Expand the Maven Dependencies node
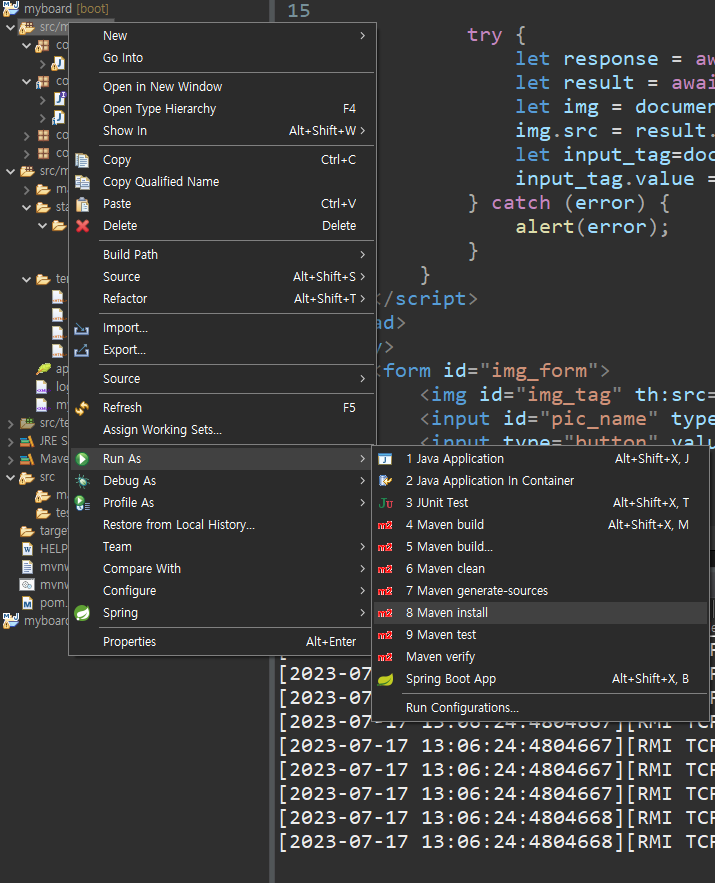The width and height of the screenshot is (715, 883). [10, 460]
